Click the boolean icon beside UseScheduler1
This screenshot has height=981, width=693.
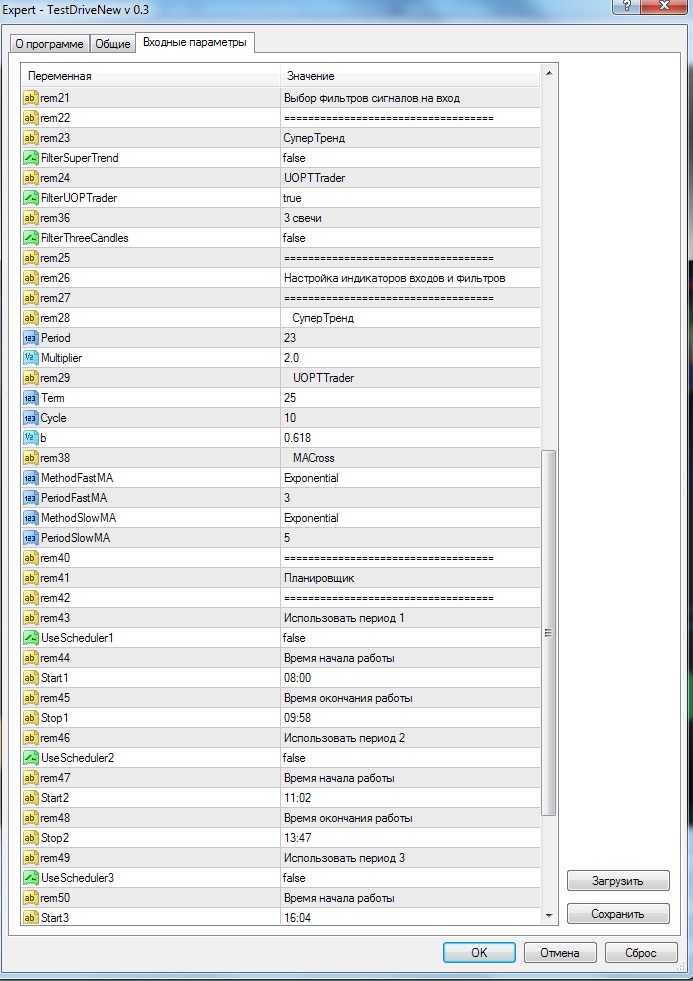coord(31,638)
